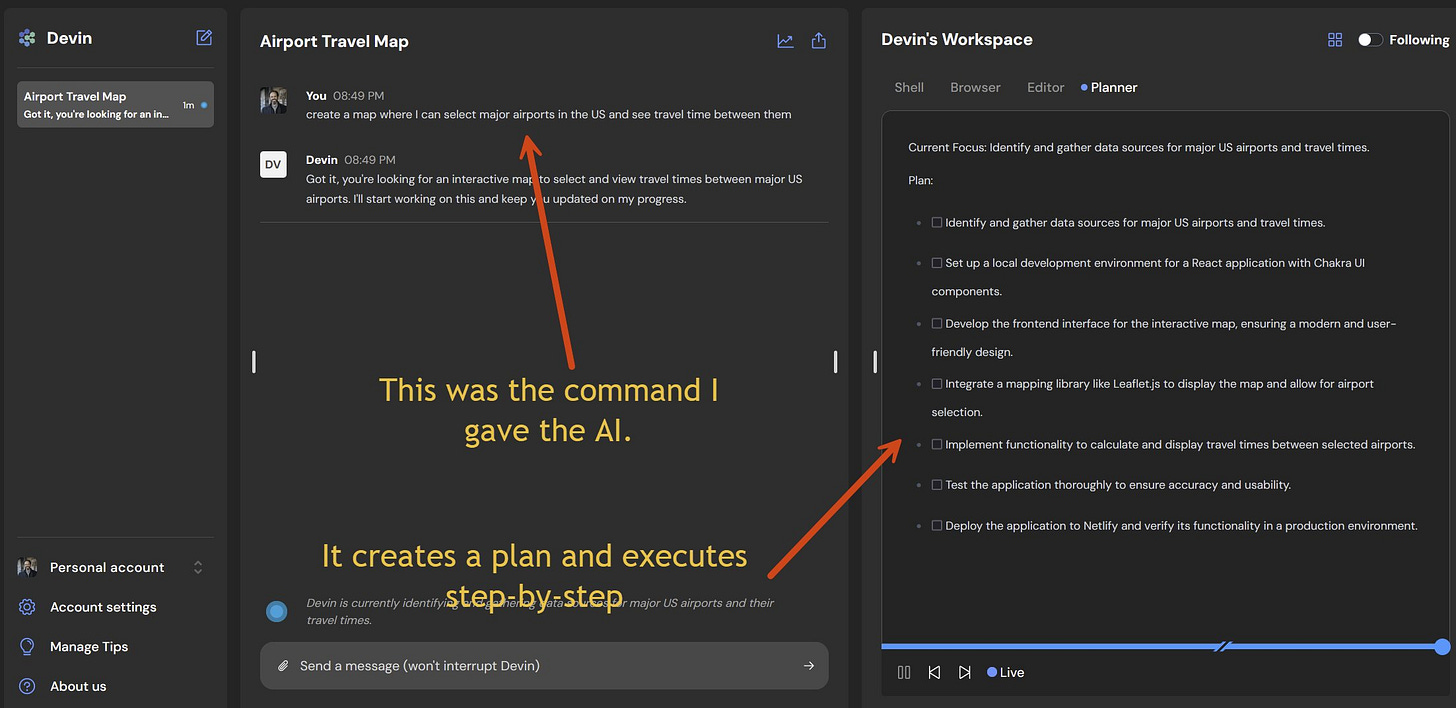Toggle the Following switch
Screen dimensions: 1456x708
1370,40
